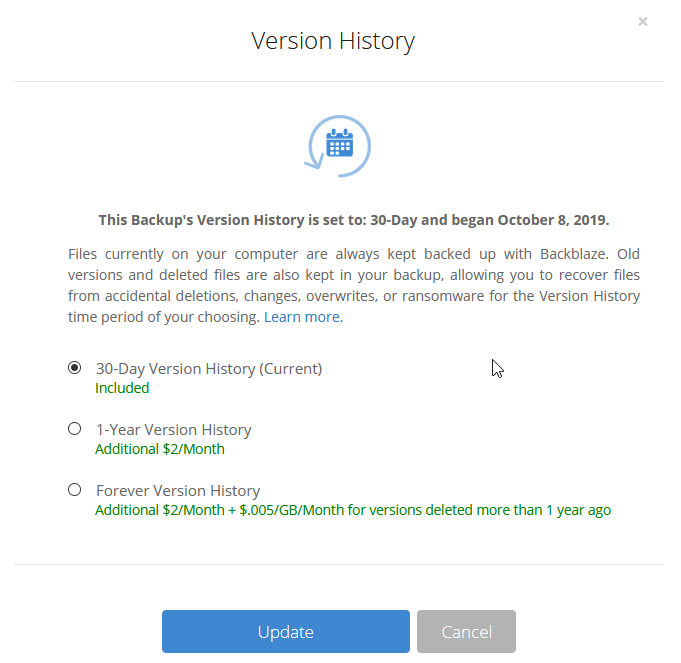
Task: Open the Learn more link
Action: 303,317
